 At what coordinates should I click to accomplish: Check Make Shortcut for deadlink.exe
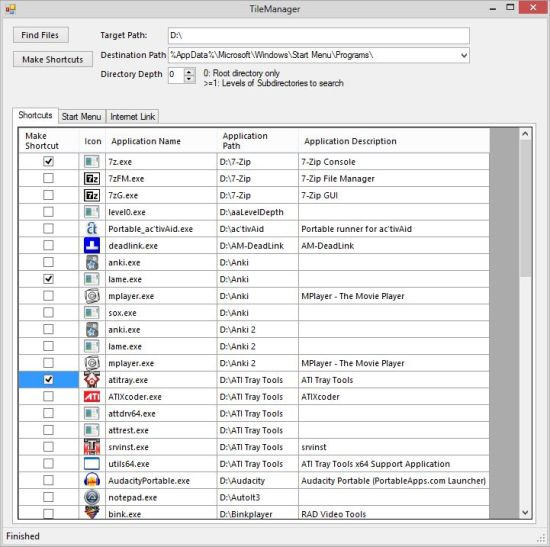point(48,245)
